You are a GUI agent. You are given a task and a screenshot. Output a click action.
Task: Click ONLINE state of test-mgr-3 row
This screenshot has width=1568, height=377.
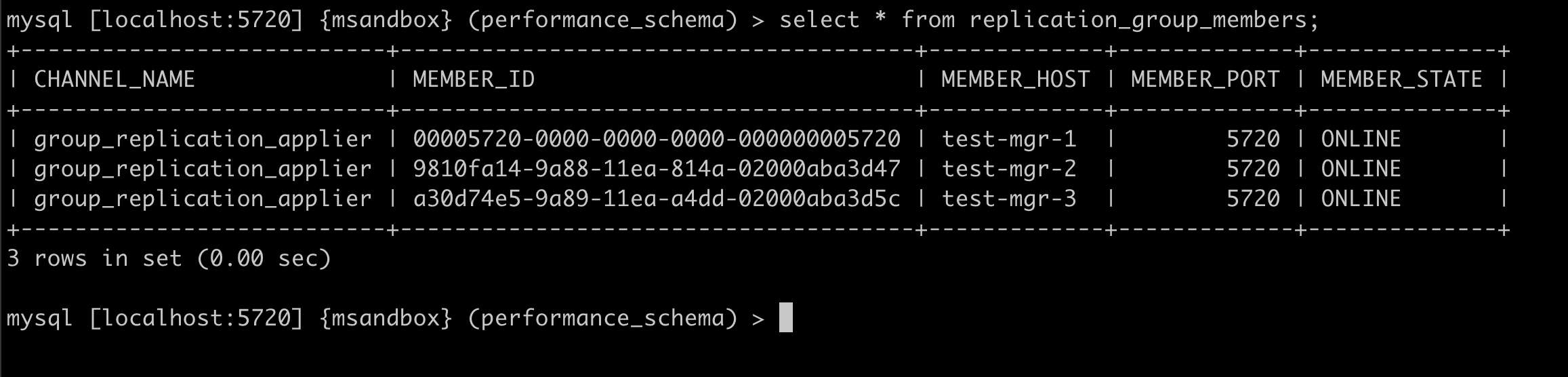click(1361, 199)
